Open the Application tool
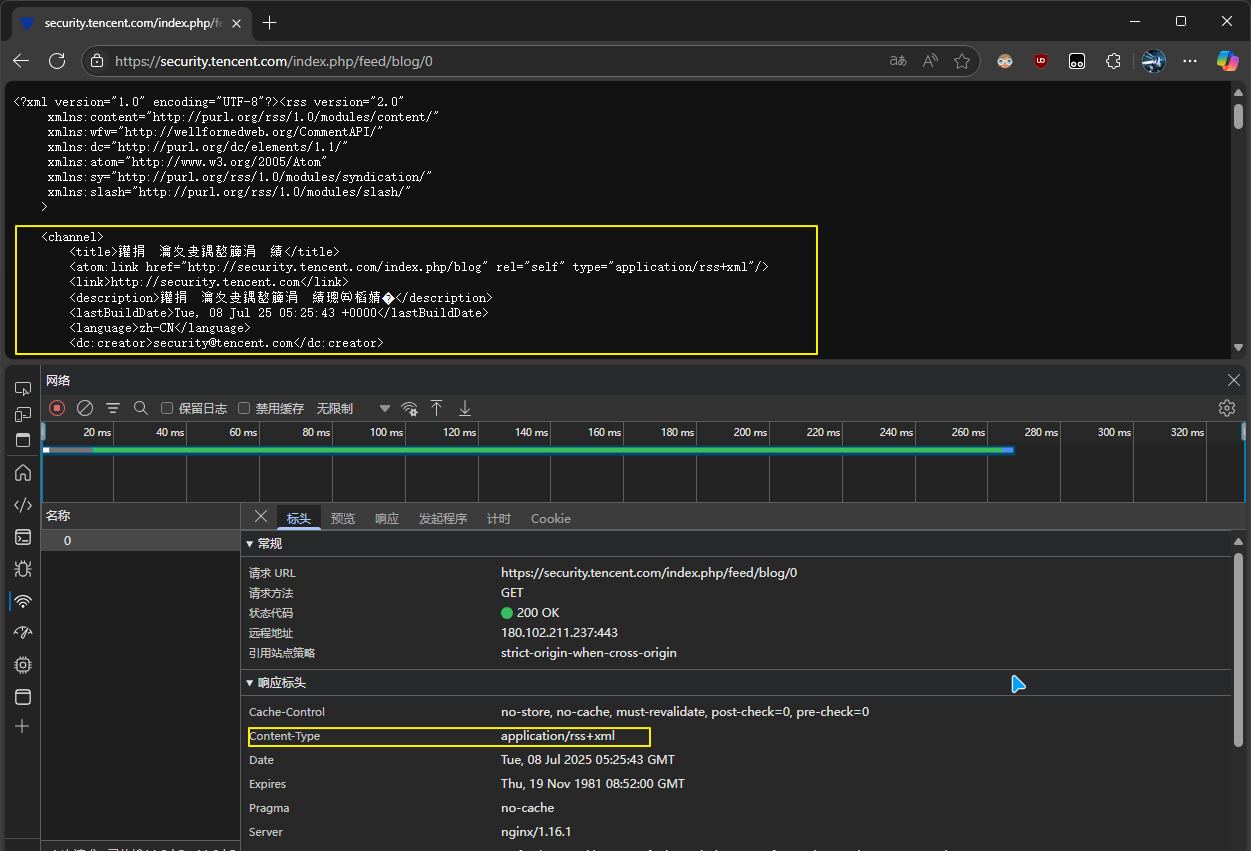Screen dimensions: 1251x851 click(x=23, y=697)
